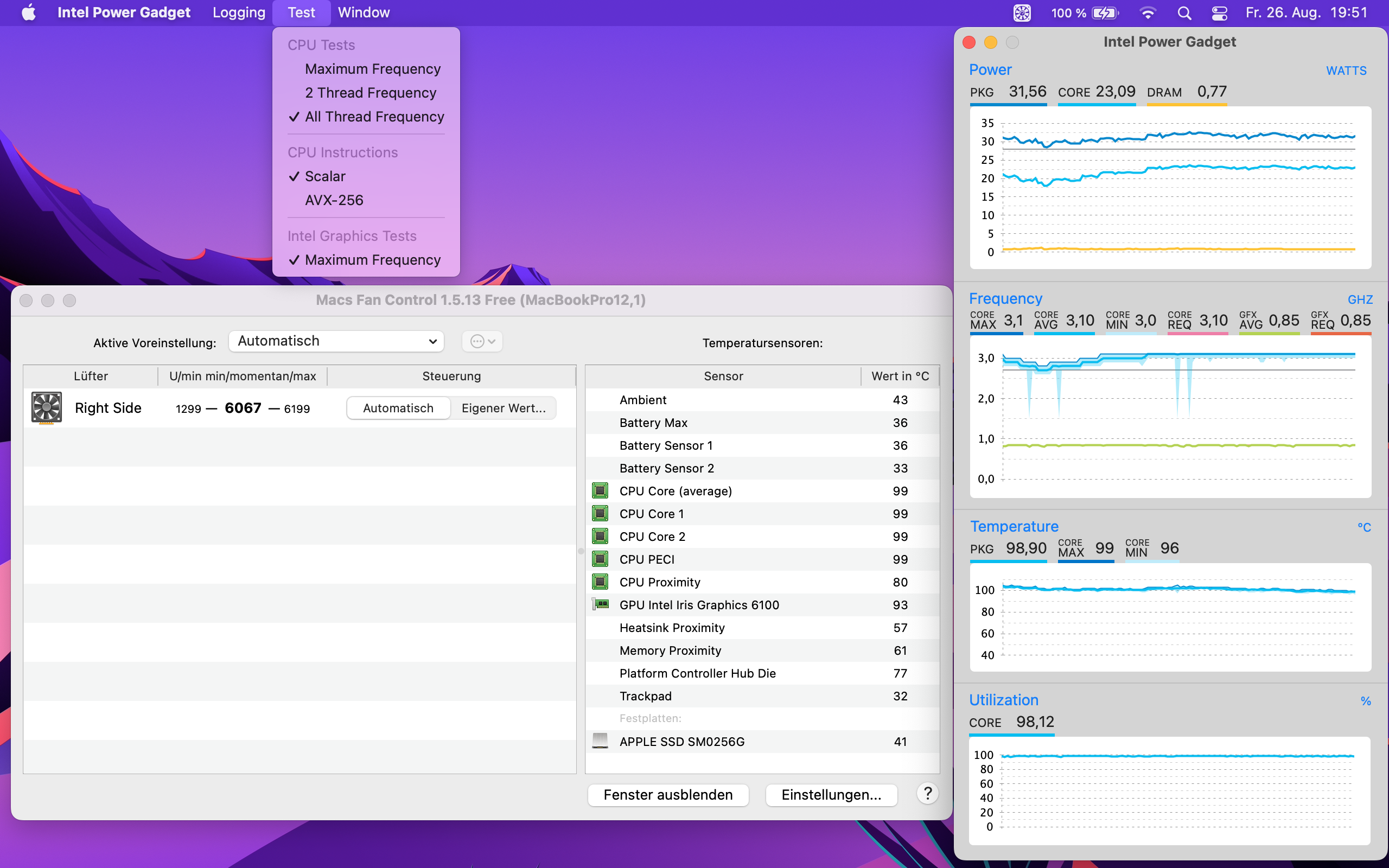The image size is (1389, 868).
Task: Sort by Wert in °C column header
Action: (x=900, y=376)
